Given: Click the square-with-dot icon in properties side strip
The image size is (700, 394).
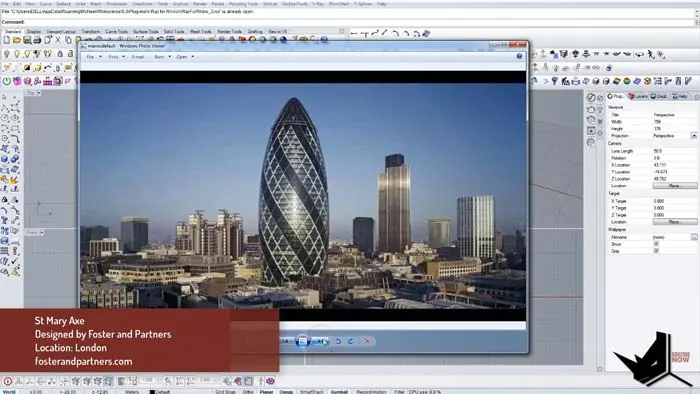Looking at the screenshot, I should click(592, 131).
